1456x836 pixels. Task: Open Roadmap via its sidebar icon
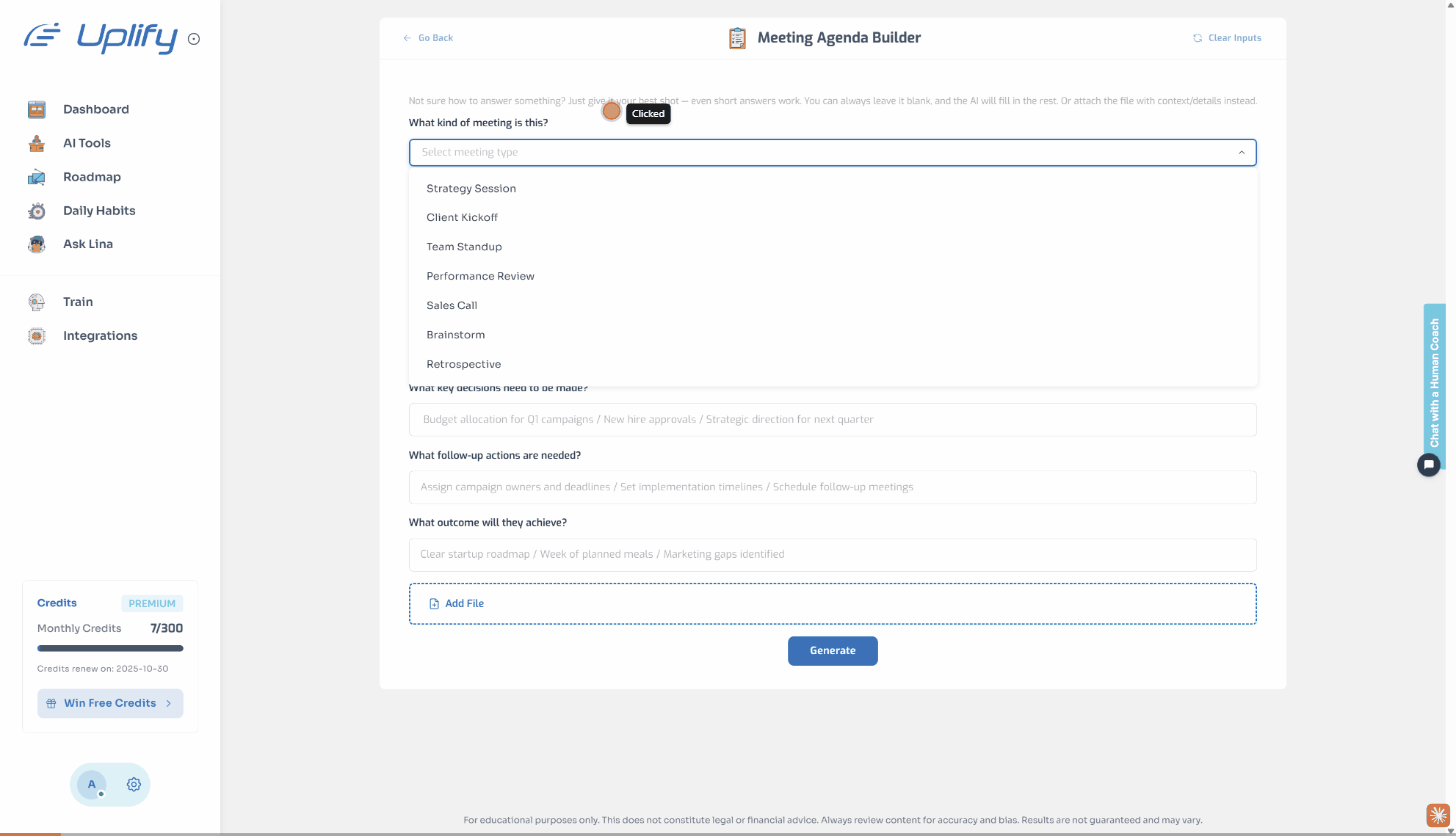[37, 177]
